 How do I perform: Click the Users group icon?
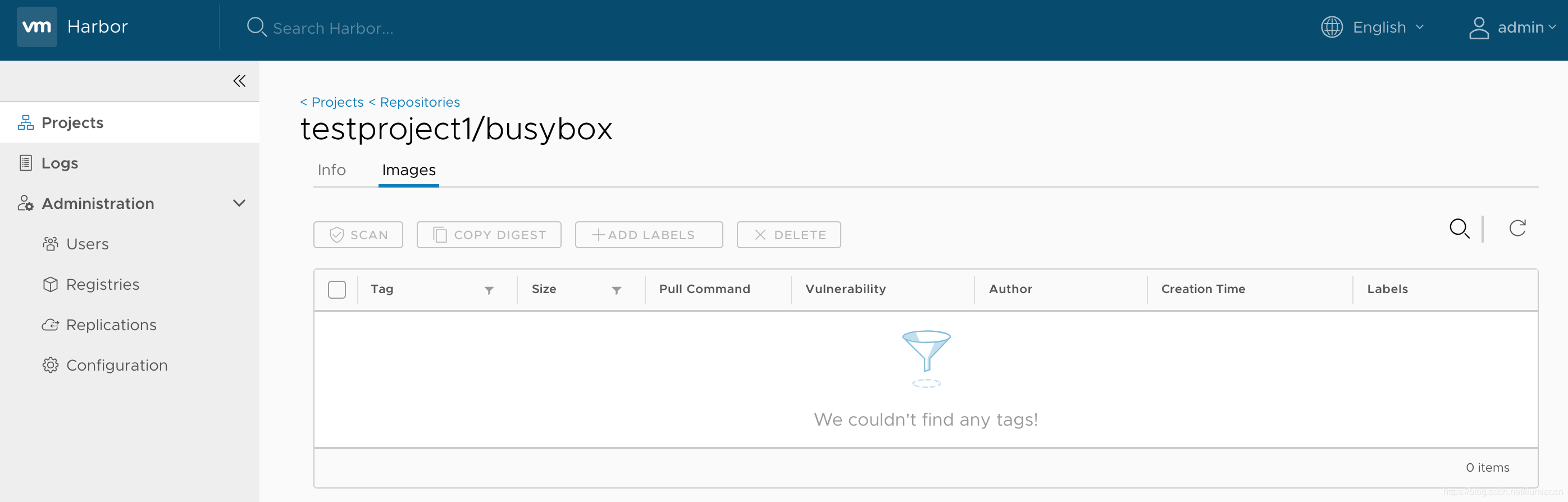(51, 244)
